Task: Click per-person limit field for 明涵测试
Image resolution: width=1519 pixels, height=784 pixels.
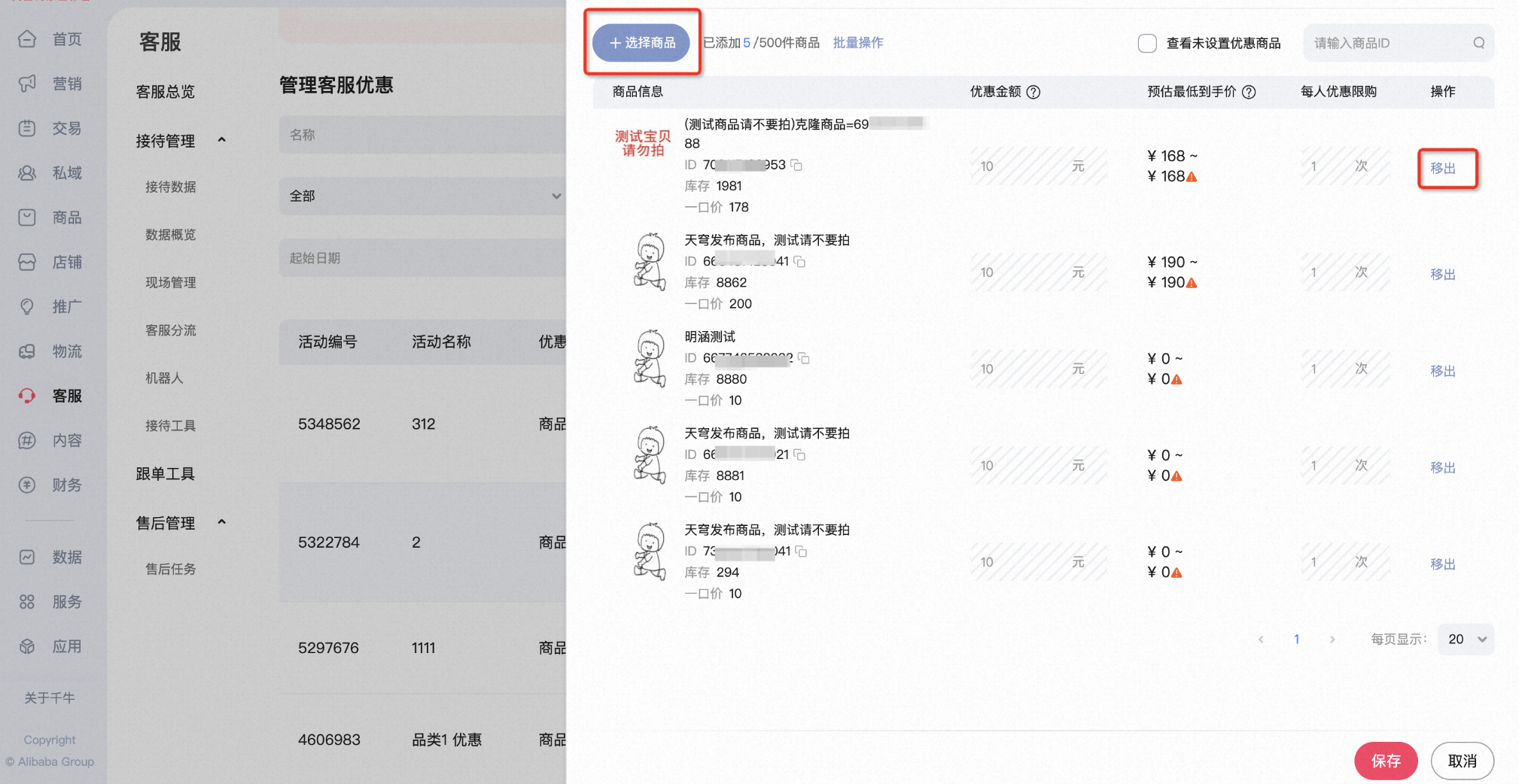Action: click(1346, 369)
